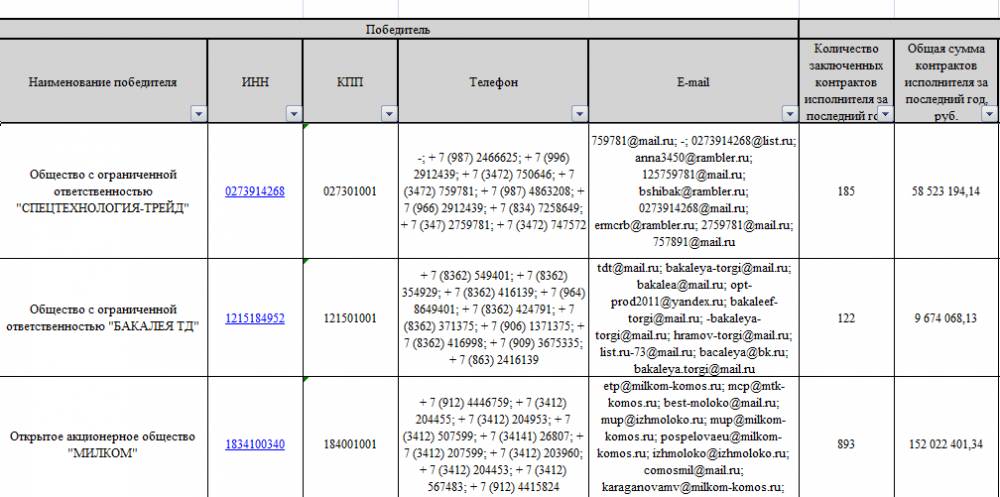Click the ИНН hyperlink 1834100340

tap(255, 444)
